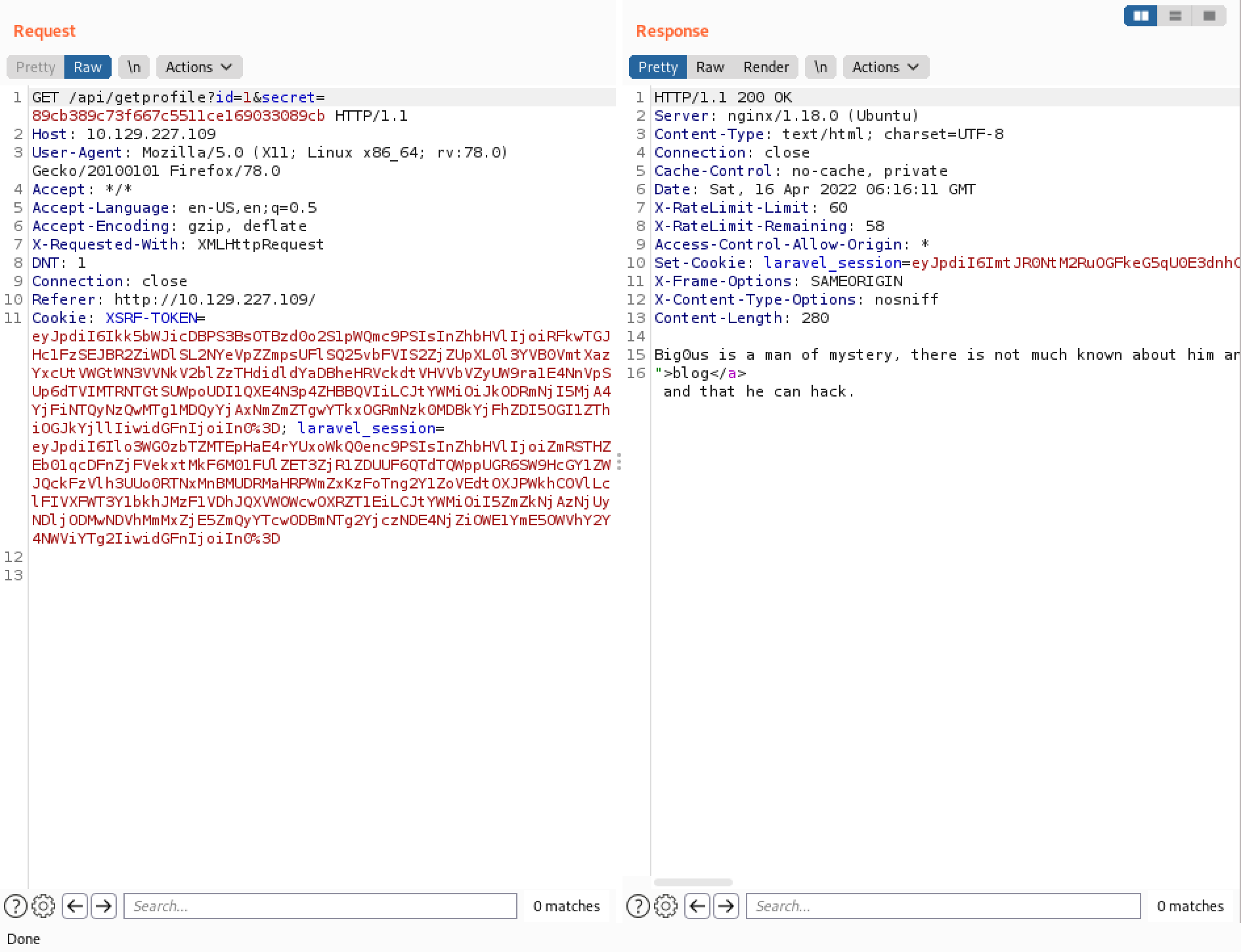Click Response horizontal scrollbar thumb
This screenshot has height=952, width=1241.
coord(693,882)
